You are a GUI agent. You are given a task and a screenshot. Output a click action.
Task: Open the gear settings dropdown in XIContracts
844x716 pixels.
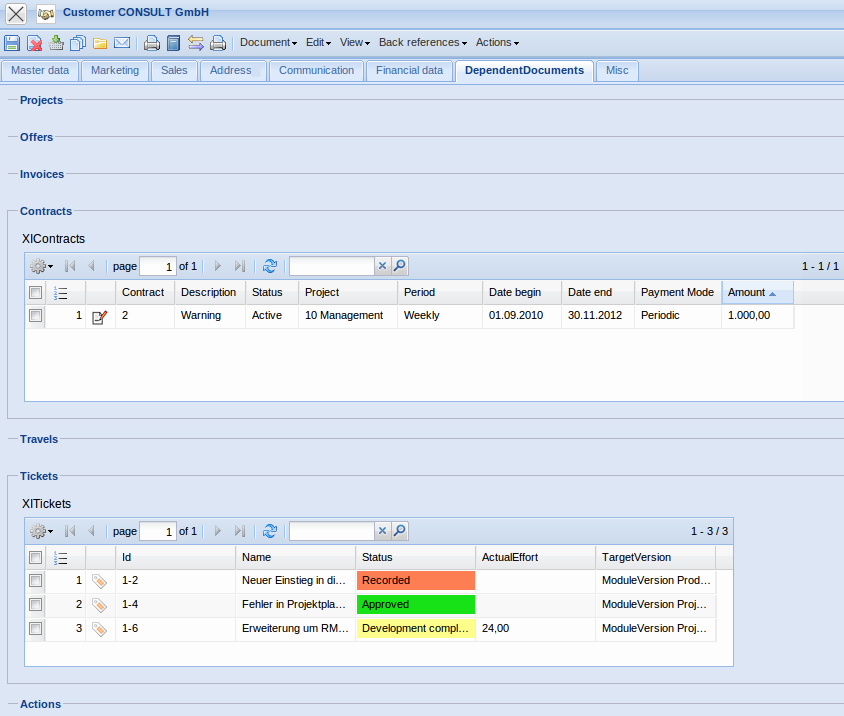(41, 266)
